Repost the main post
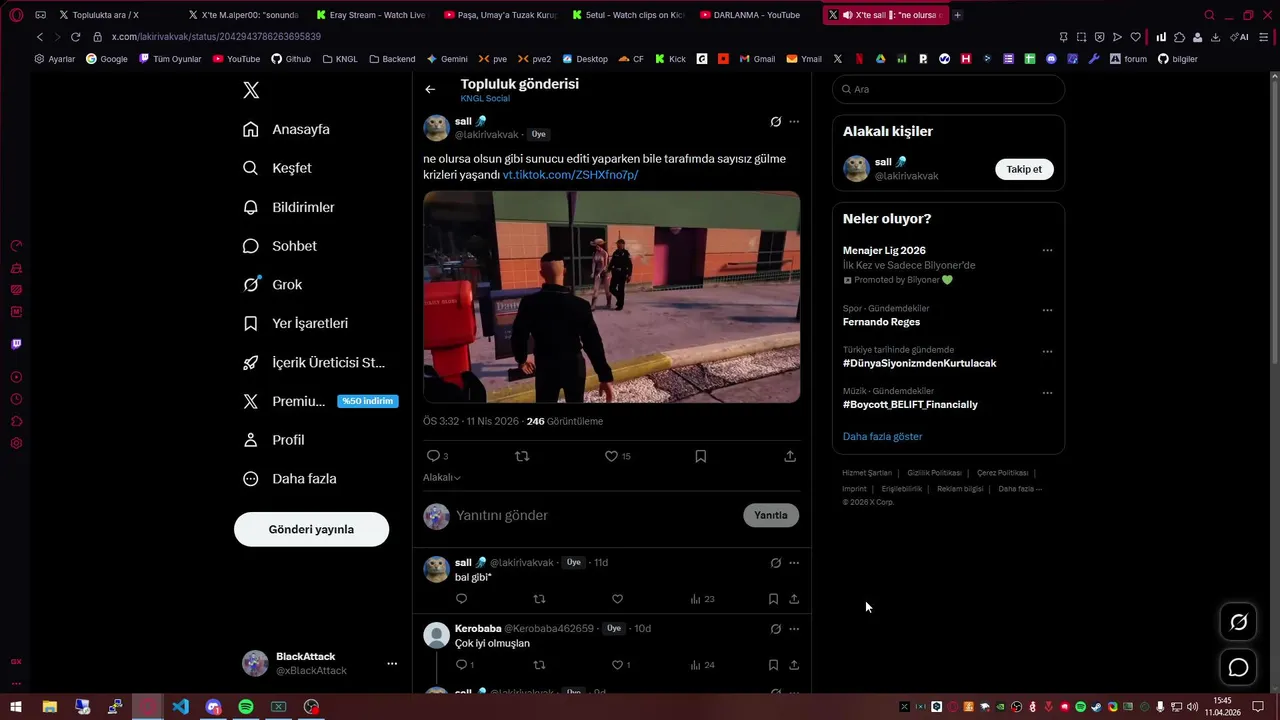Screen dimensions: 1280x720 [522, 456]
